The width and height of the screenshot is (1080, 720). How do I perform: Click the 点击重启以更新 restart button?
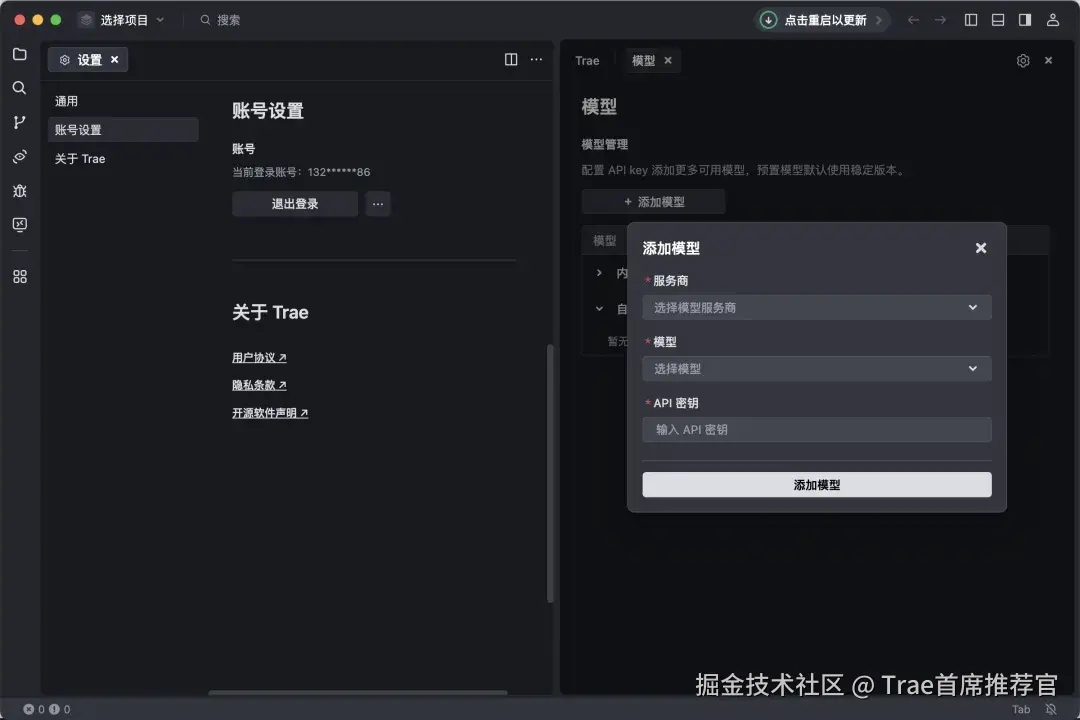(x=821, y=20)
